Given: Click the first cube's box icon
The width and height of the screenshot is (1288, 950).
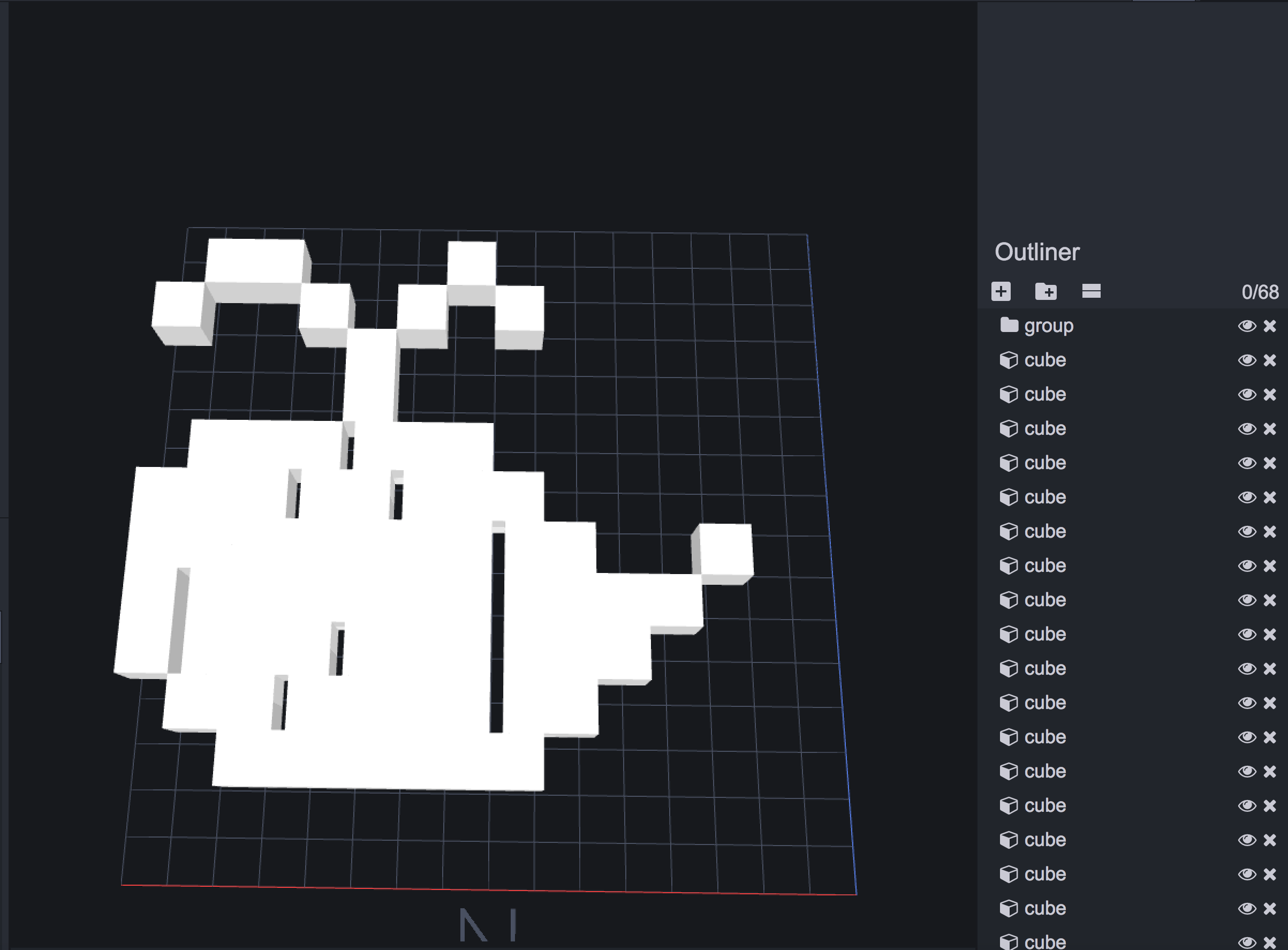Looking at the screenshot, I should coord(1009,360).
